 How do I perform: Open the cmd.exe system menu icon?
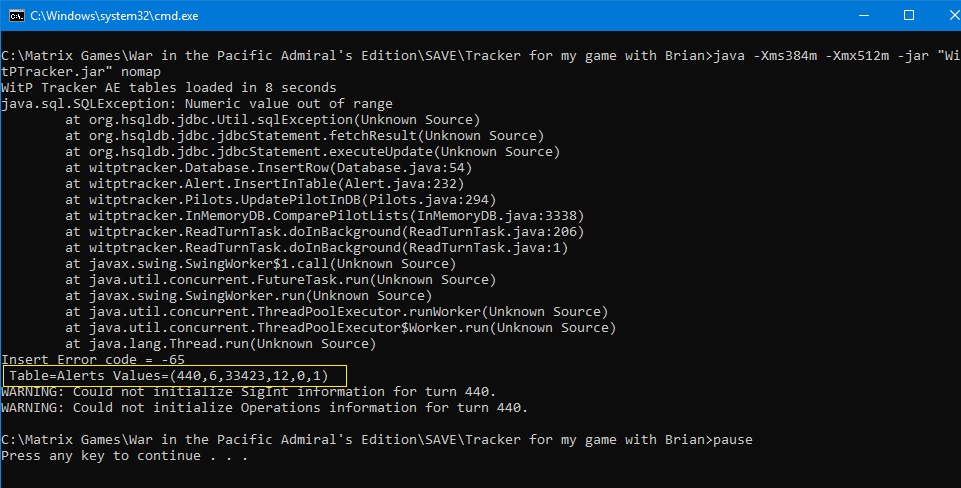tap(17, 15)
